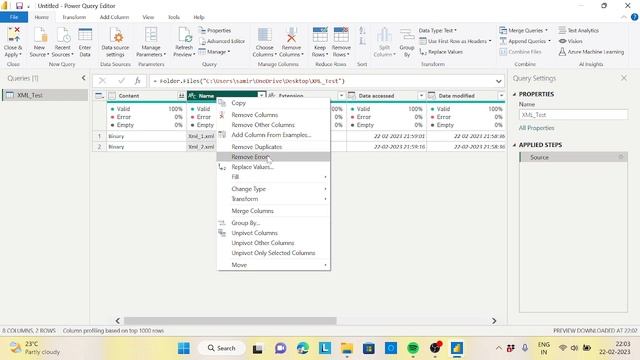Open query Properties
This screenshot has height=360, width=640.
click(215, 31)
